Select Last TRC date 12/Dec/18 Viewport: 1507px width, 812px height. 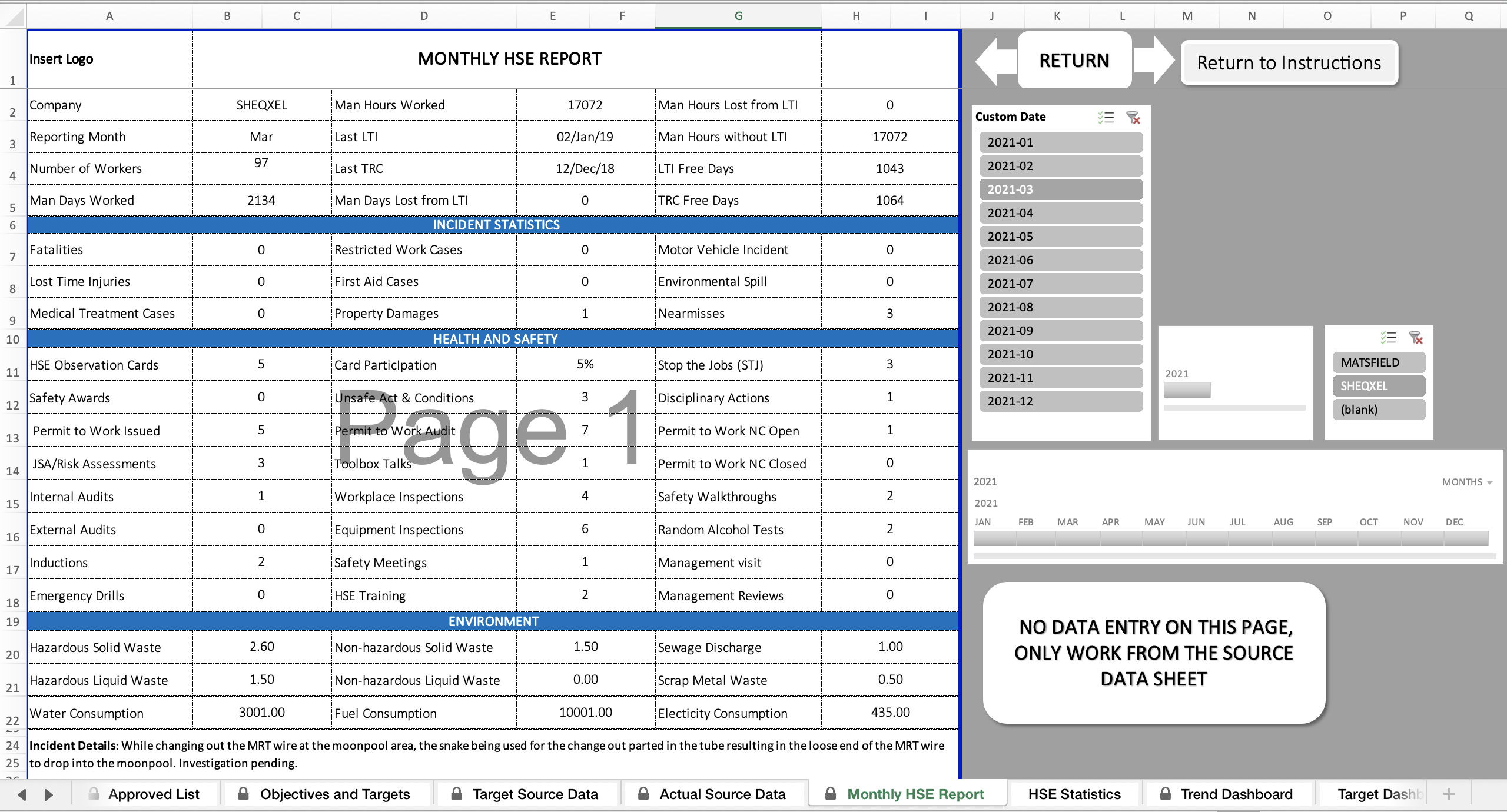coord(585,169)
